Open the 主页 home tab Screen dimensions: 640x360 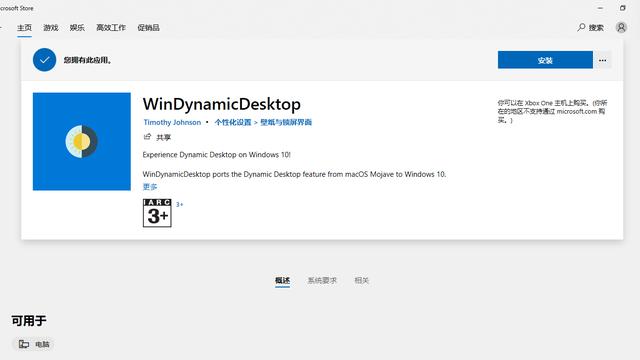[x=24, y=28]
